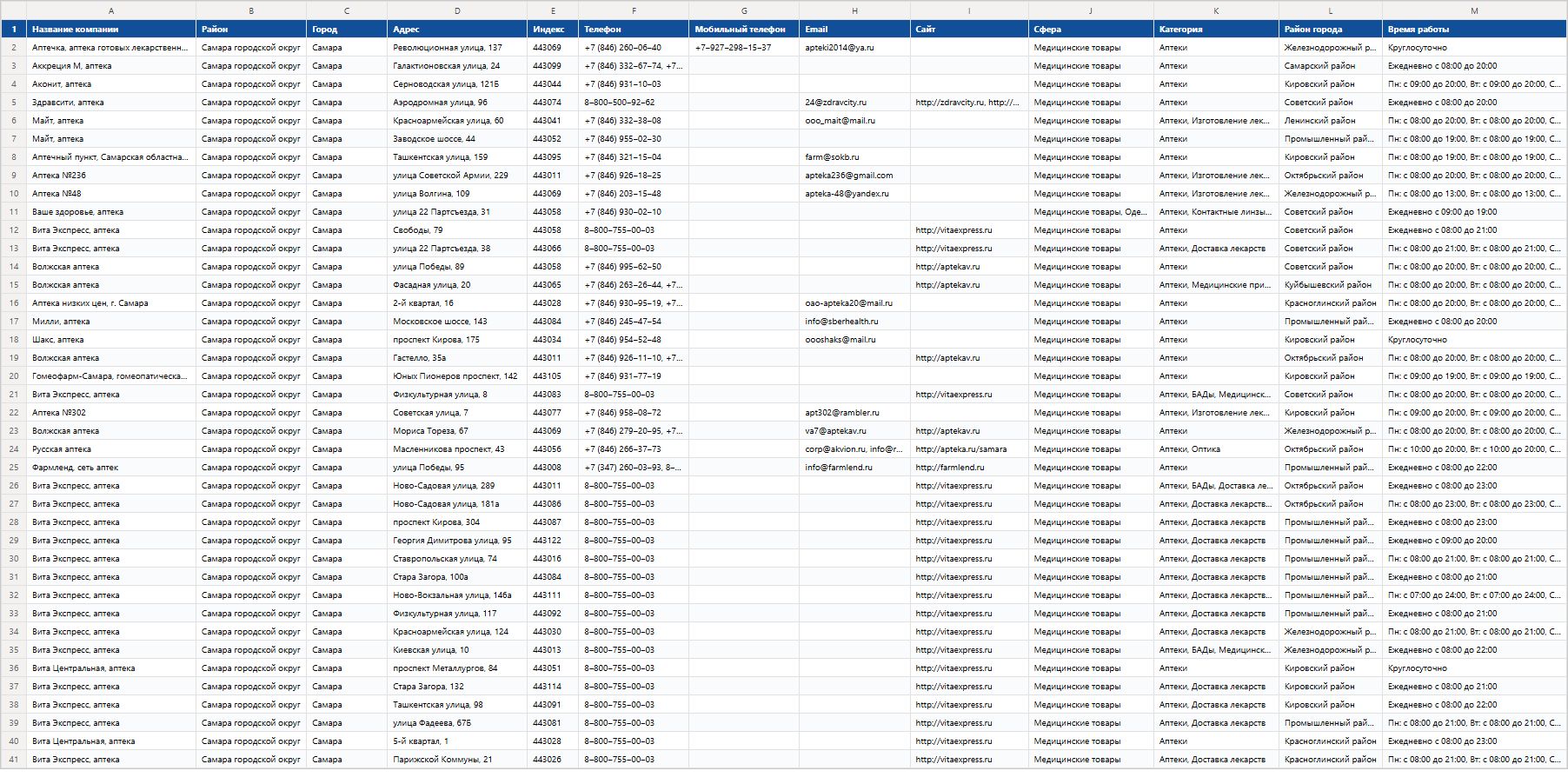Select cell 'Ваше здоровье, аптека'
The image size is (1568, 784).
pyautogui.click(x=111, y=212)
